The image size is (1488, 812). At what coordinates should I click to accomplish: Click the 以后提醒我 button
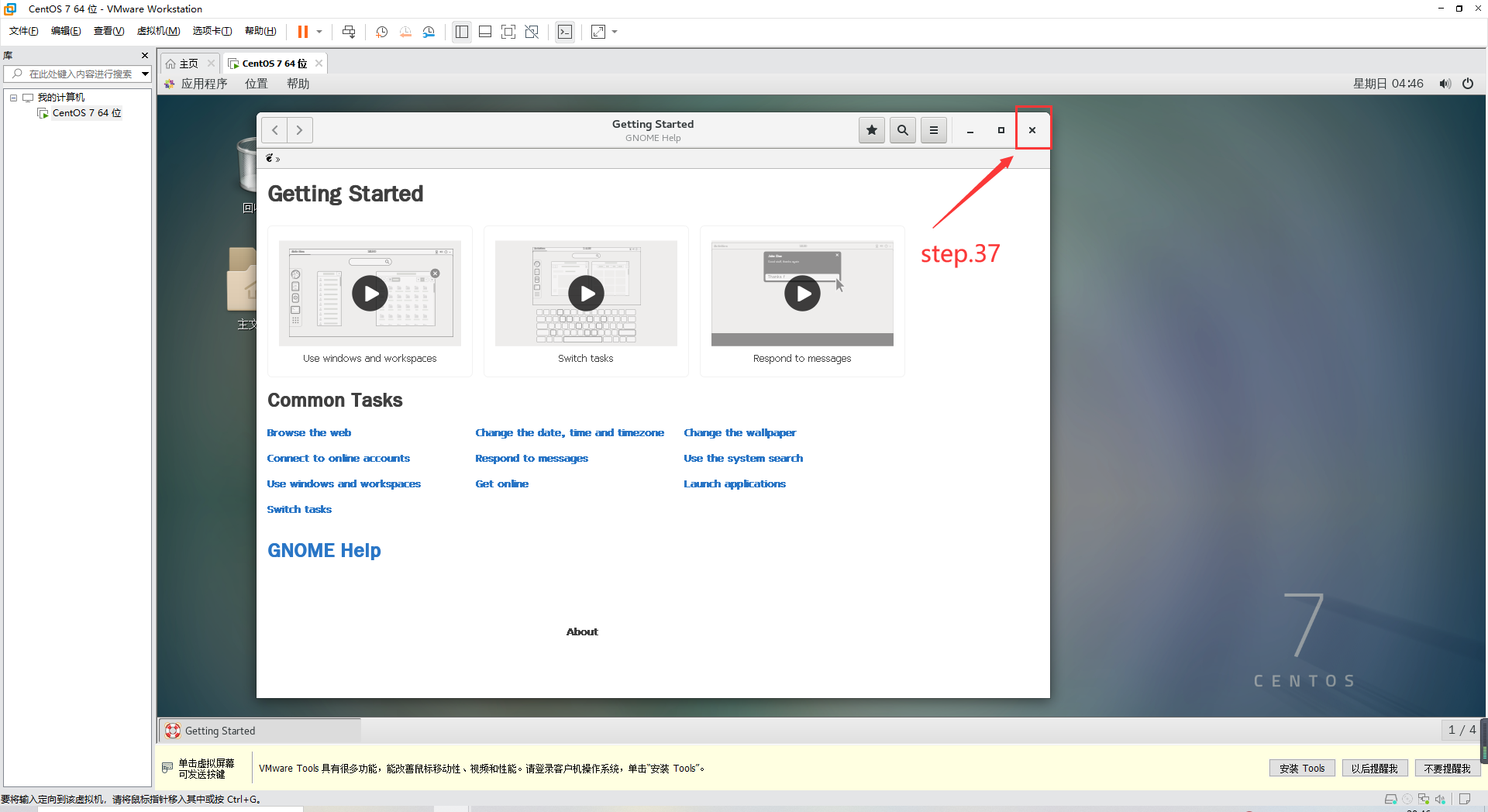tap(1375, 769)
